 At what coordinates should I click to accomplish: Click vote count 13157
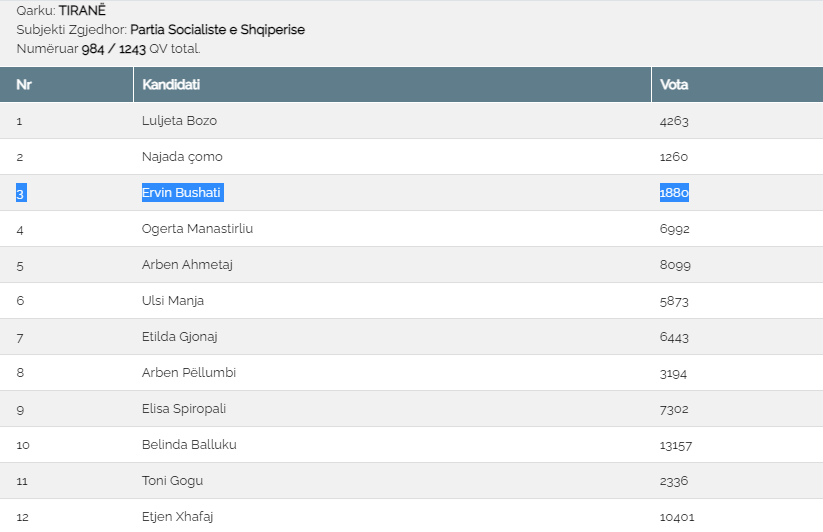tap(676, 445)
